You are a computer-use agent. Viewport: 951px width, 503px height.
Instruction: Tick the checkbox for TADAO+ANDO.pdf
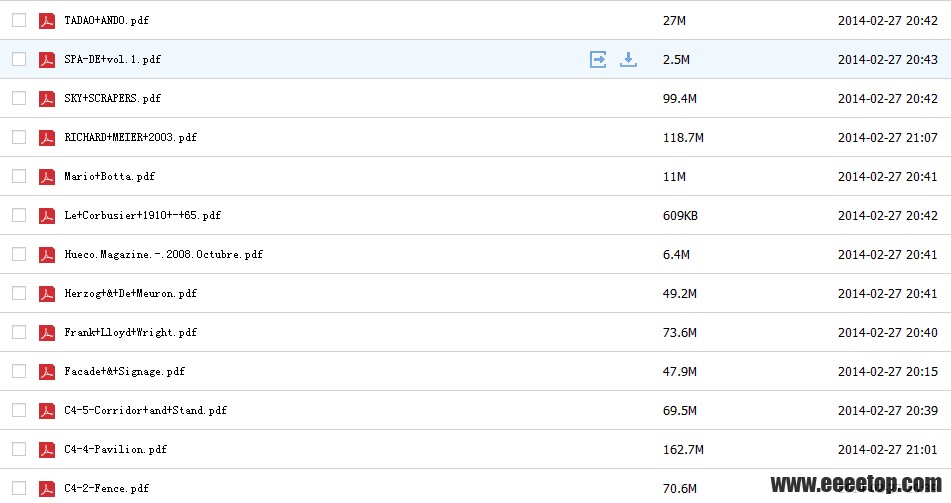point(19,20)
